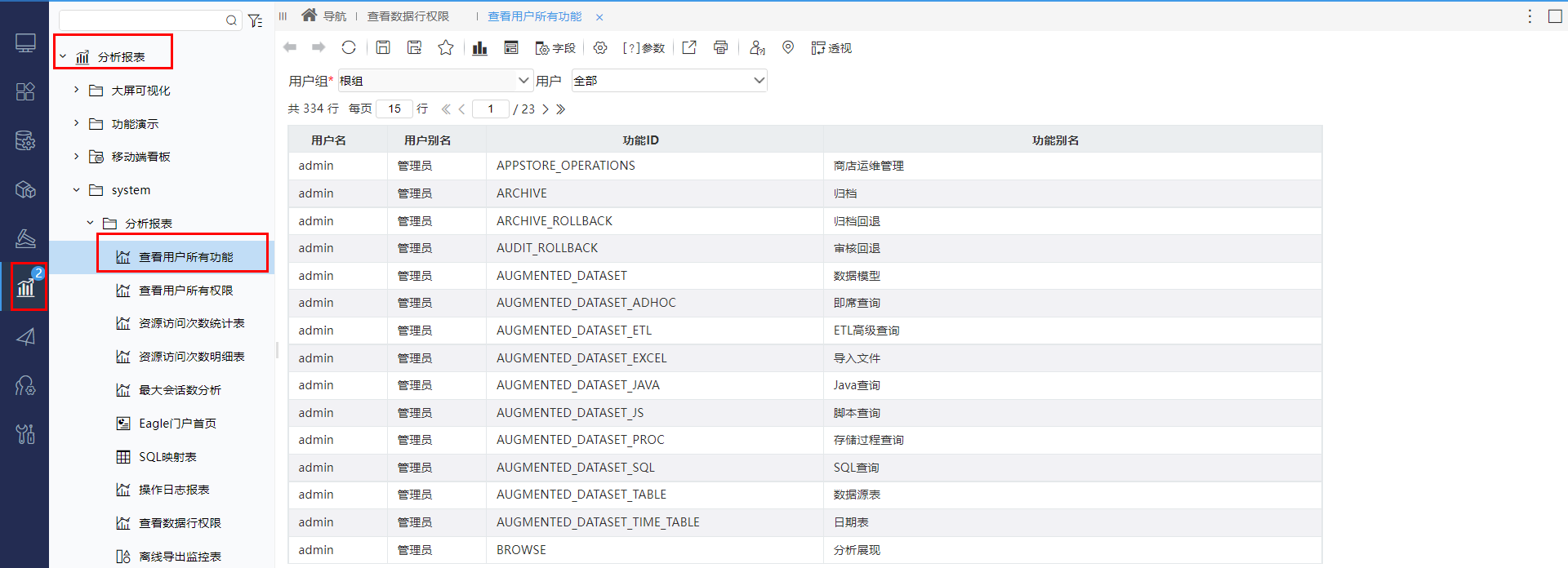Open the [?]参数 parameters button

[x=644, y=48]
